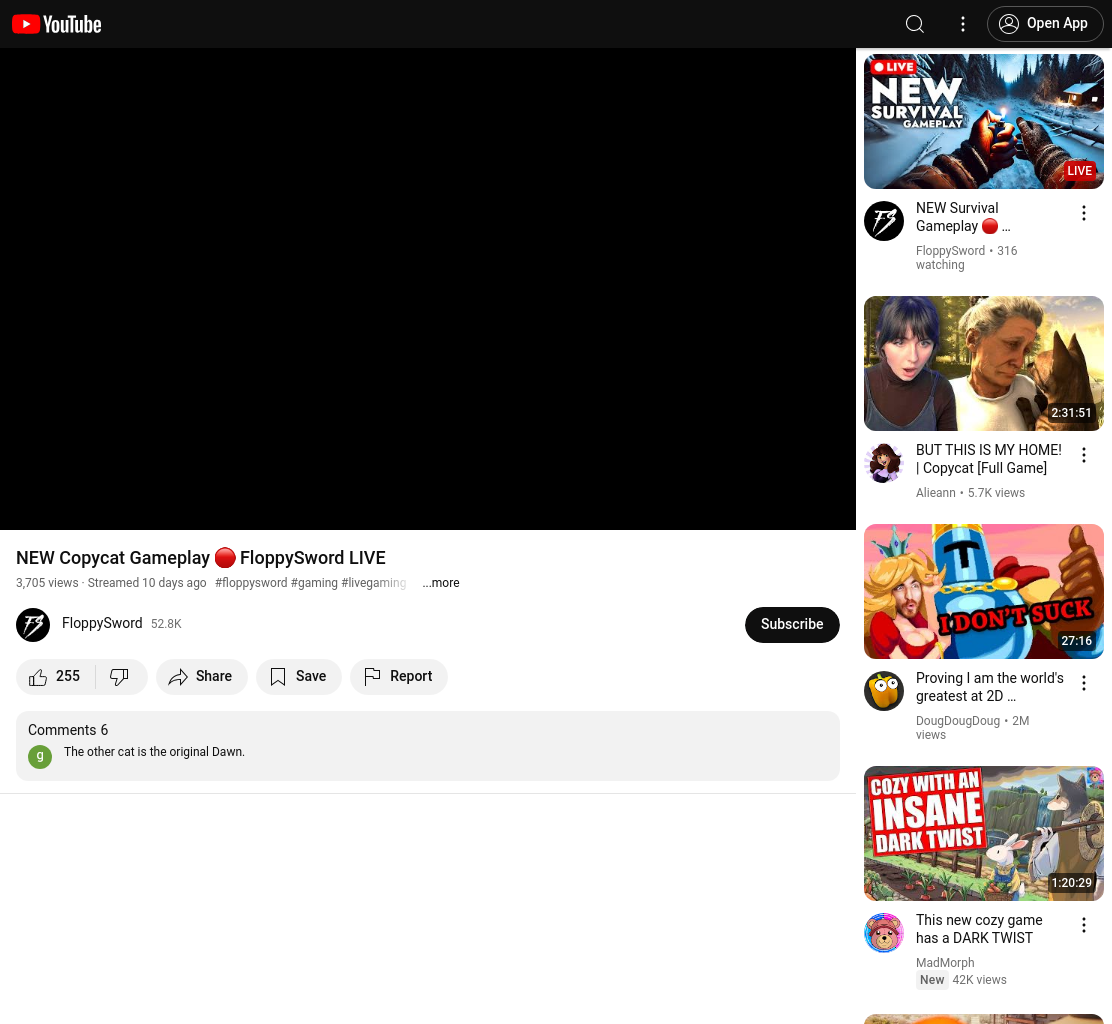Open 'This new cozy game has a DARK TWIST' title

point(979,929)
